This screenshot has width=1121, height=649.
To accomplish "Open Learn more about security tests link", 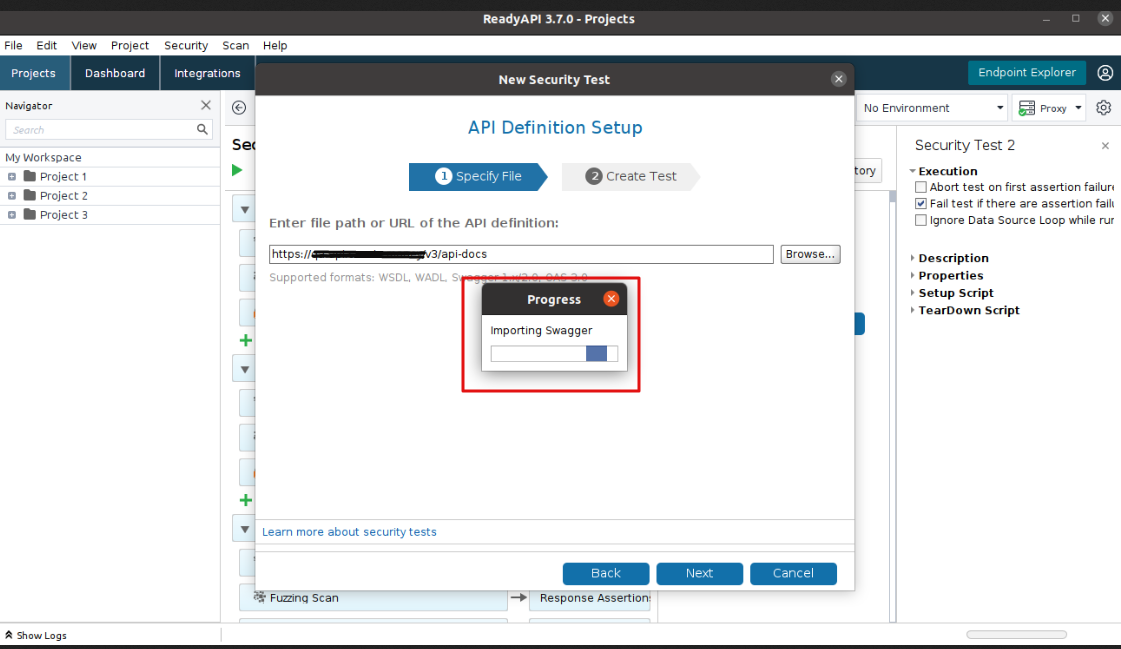I will pos(349,532).
